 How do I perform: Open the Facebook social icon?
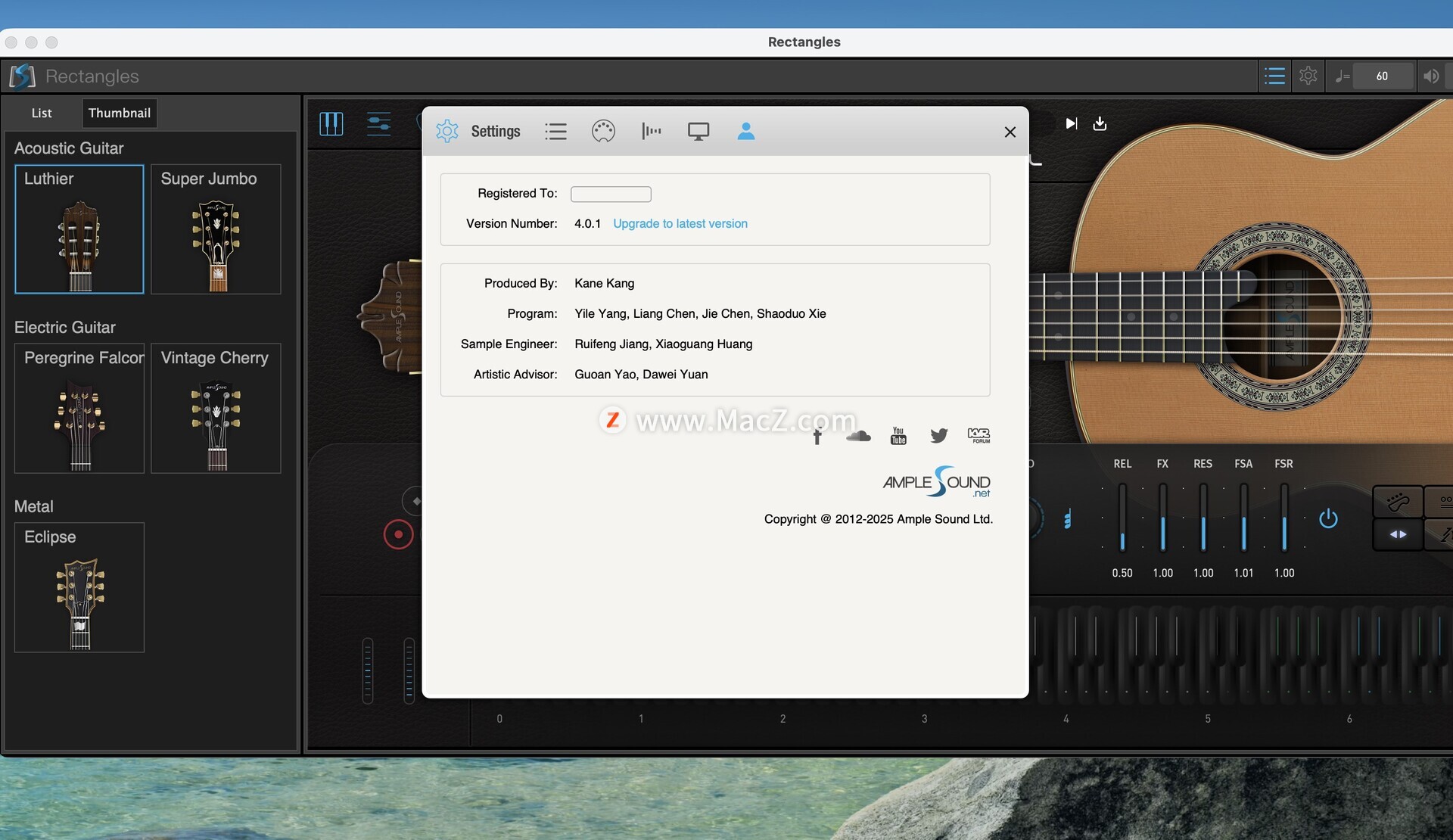click(817, 436)
